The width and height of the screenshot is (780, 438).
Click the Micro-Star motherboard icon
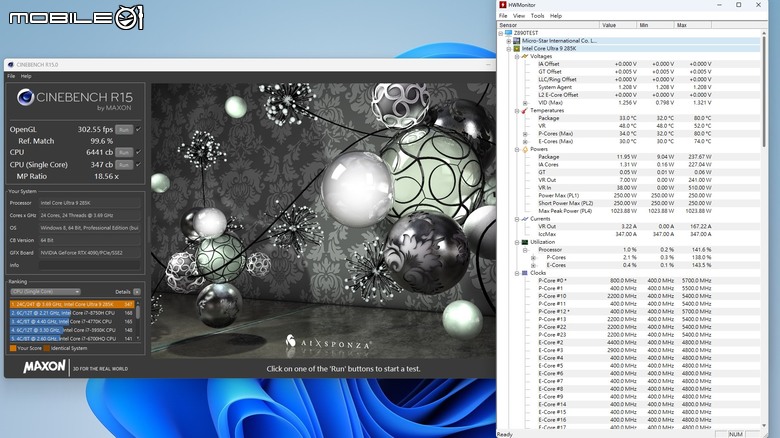coord(516,41)
